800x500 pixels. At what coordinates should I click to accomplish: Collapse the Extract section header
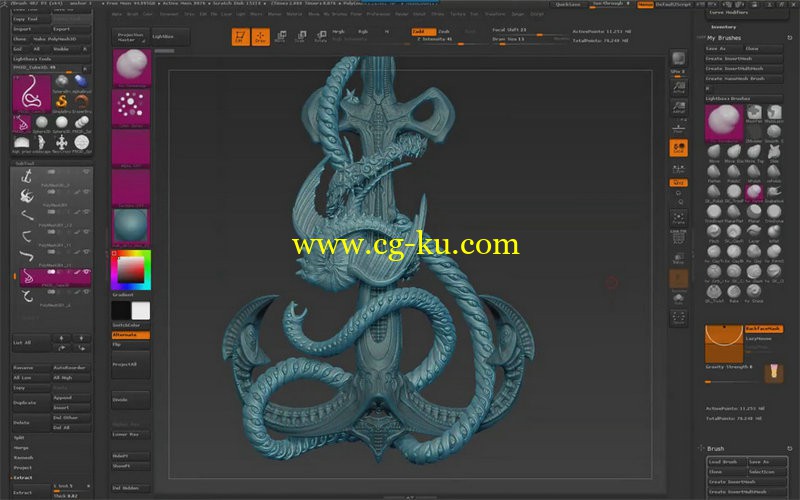(x=22, y=478)
